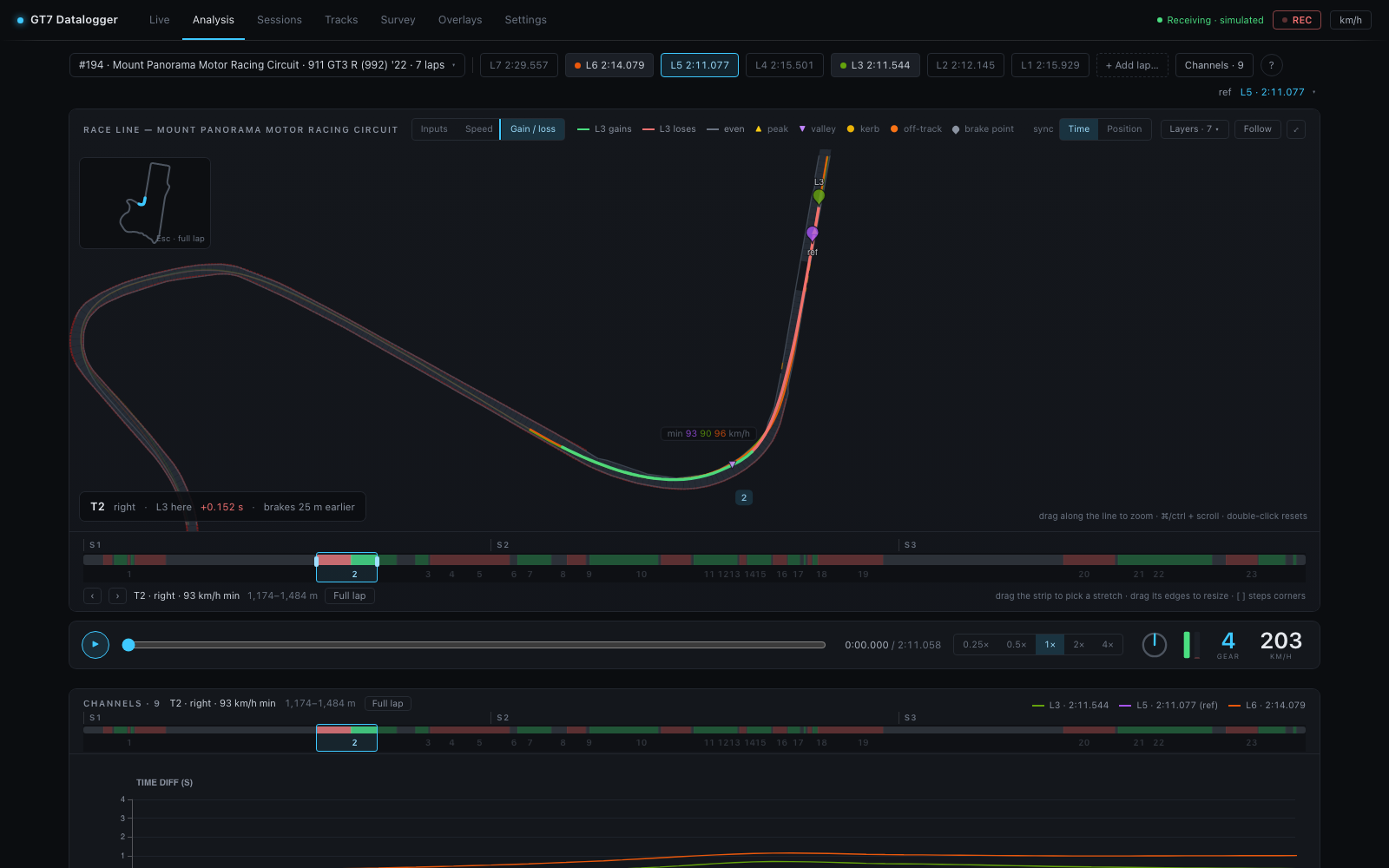Screen dimensions: 1389x868
Task: Select lap L5 2:11.077 as reference
Action: point(700,65)
